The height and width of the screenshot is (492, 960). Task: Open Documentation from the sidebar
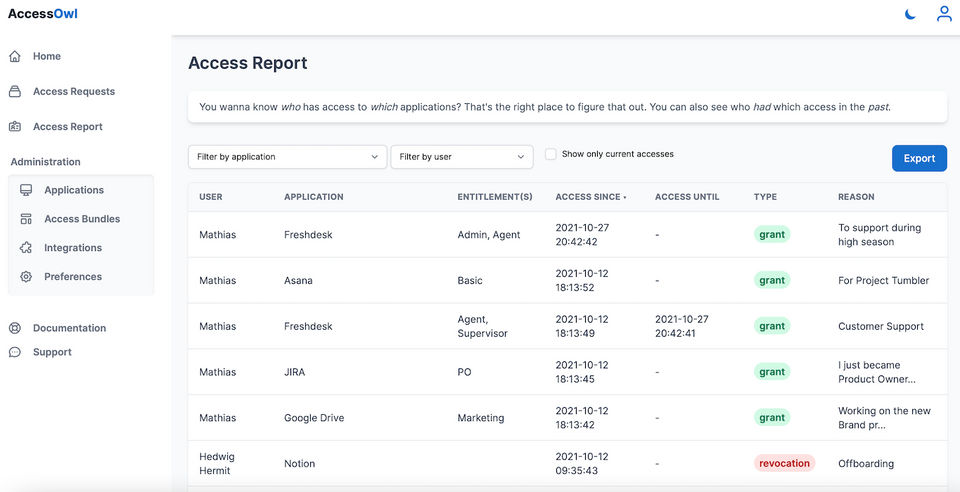tap(69, 328)
